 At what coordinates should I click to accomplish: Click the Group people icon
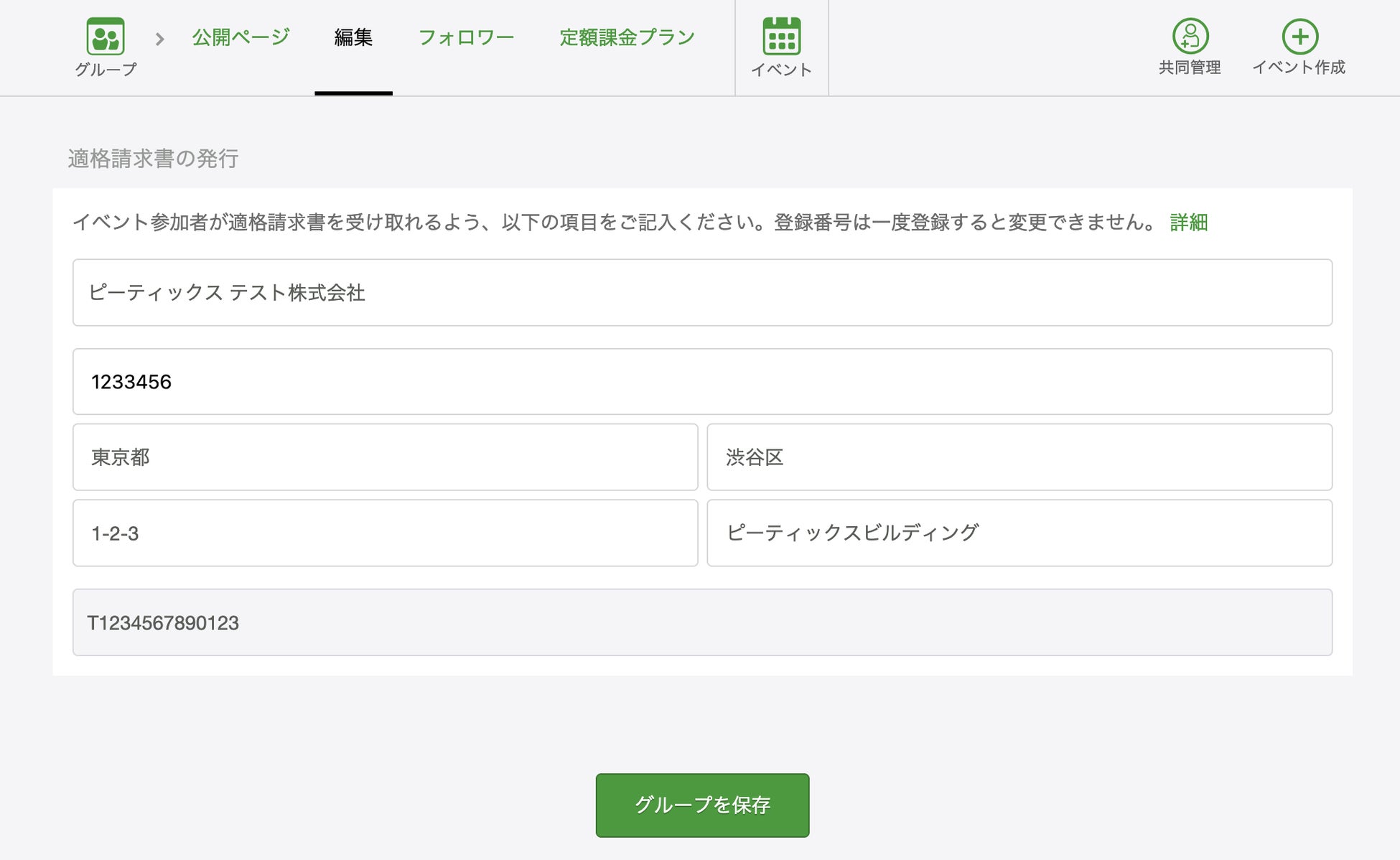coord(106,37)
